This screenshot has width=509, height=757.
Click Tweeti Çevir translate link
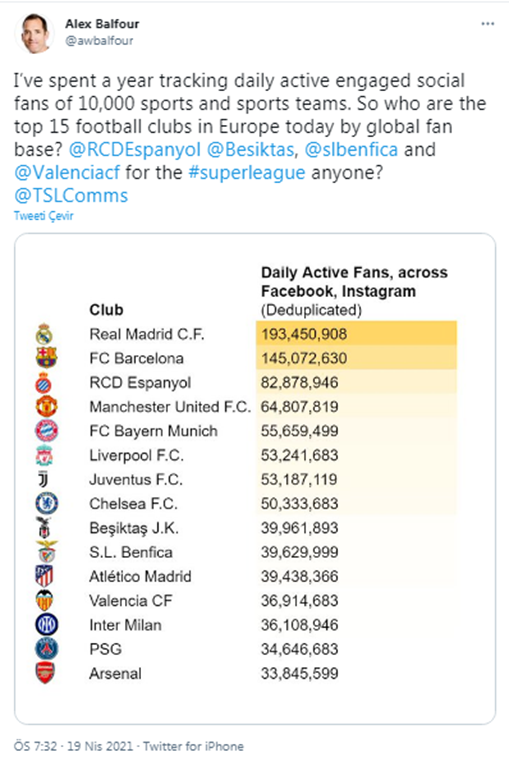tap(43, 215)
